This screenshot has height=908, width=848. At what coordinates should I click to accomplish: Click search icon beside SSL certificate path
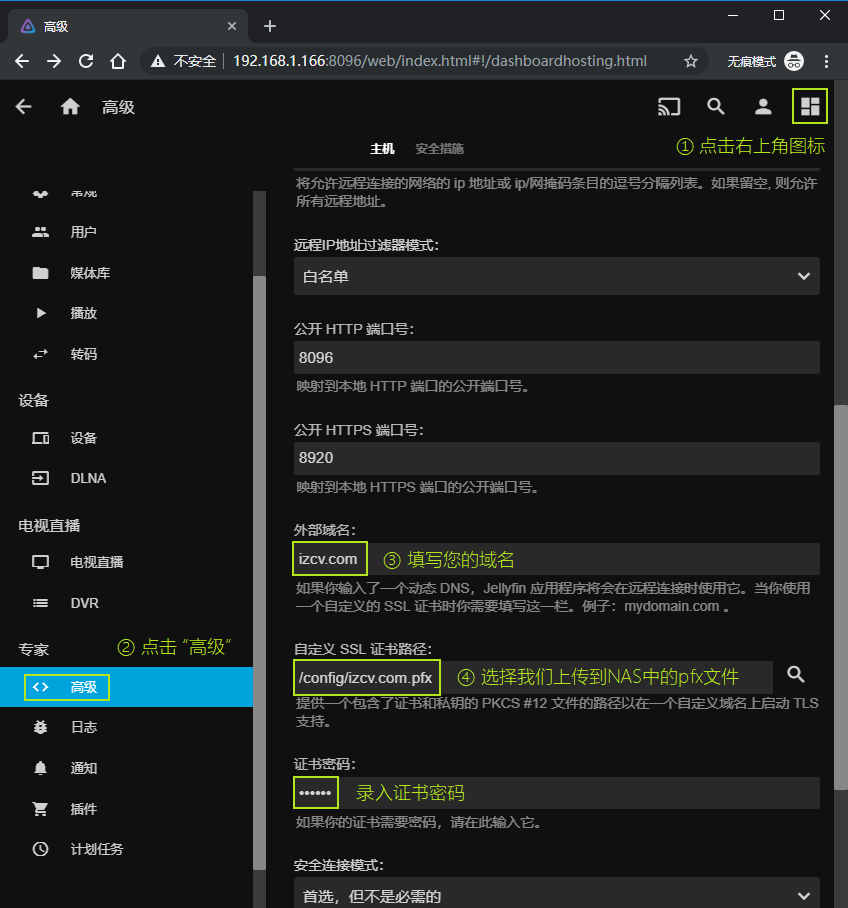point(796,675)
